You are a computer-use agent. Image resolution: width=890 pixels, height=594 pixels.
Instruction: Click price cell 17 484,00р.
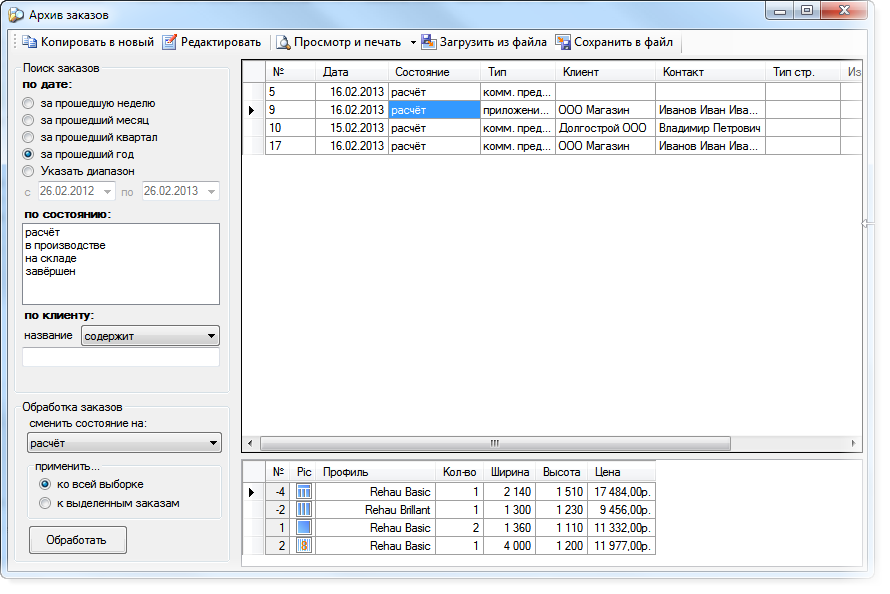coord(621,492)
